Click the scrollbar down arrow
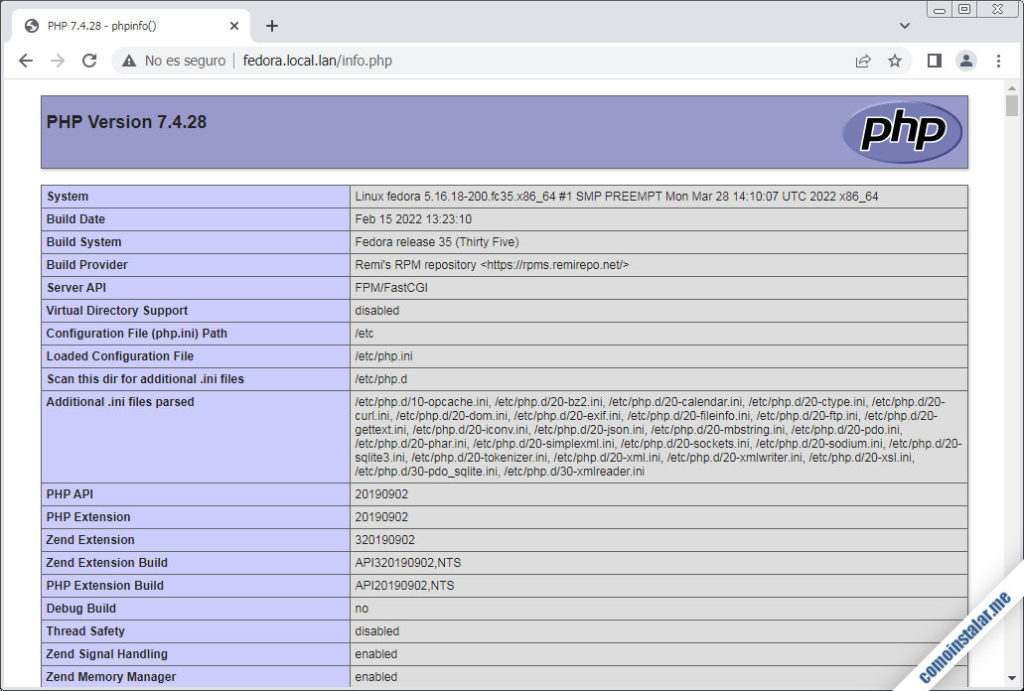This screenshot has width=1024, height=691. tap(1012, 678)
